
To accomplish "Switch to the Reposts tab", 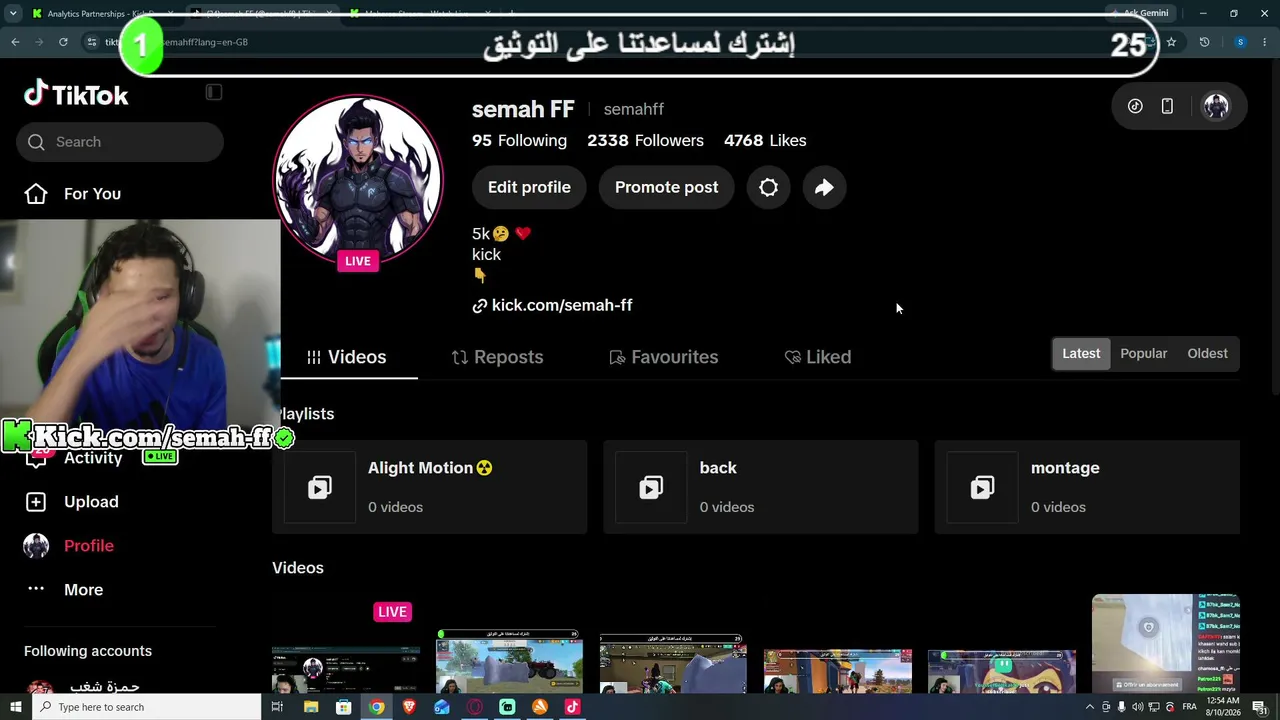I will (x=497, y=357).
